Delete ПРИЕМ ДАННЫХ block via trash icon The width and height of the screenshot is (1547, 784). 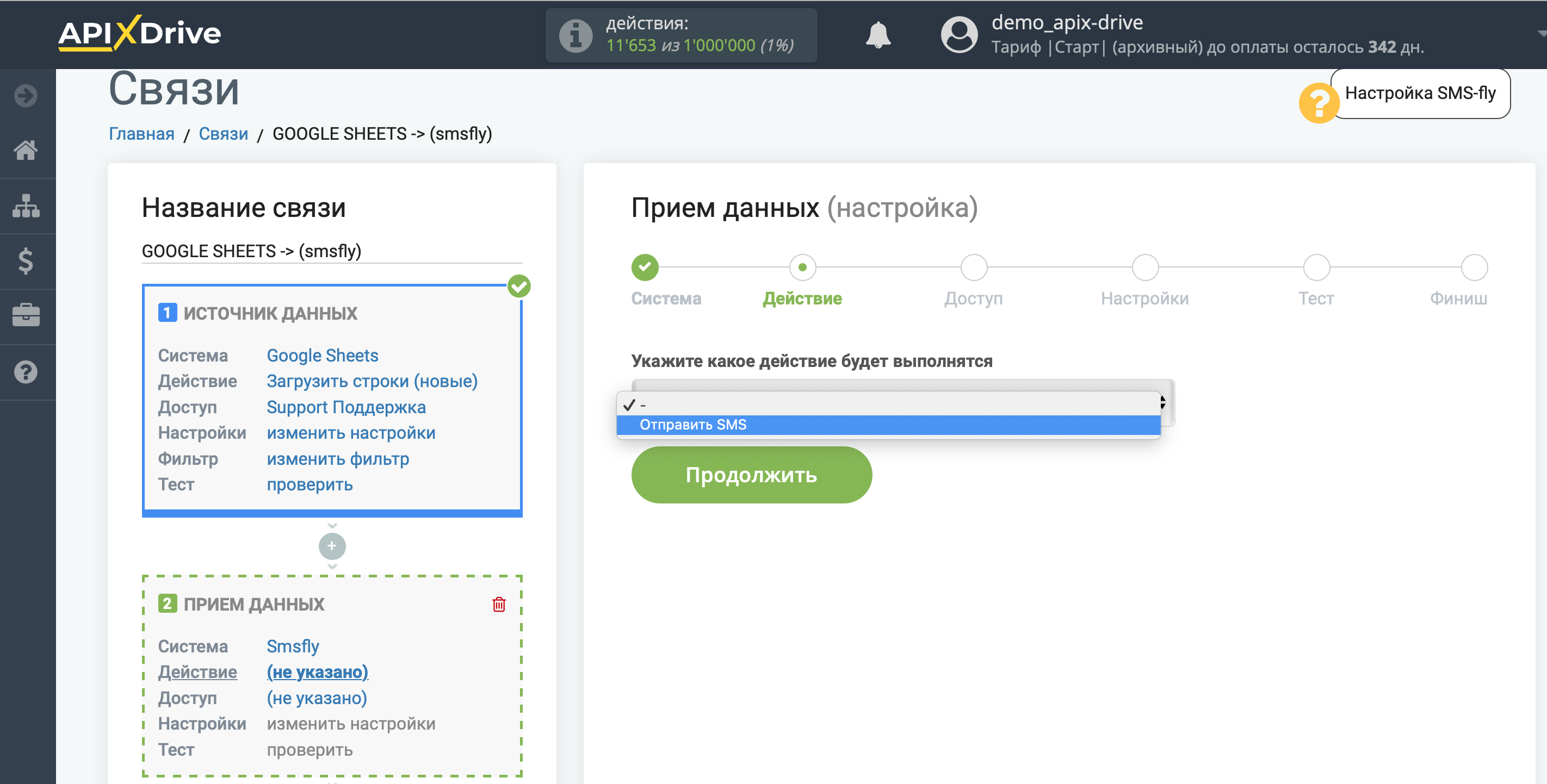pyautogui.click(x=498, y=604)
